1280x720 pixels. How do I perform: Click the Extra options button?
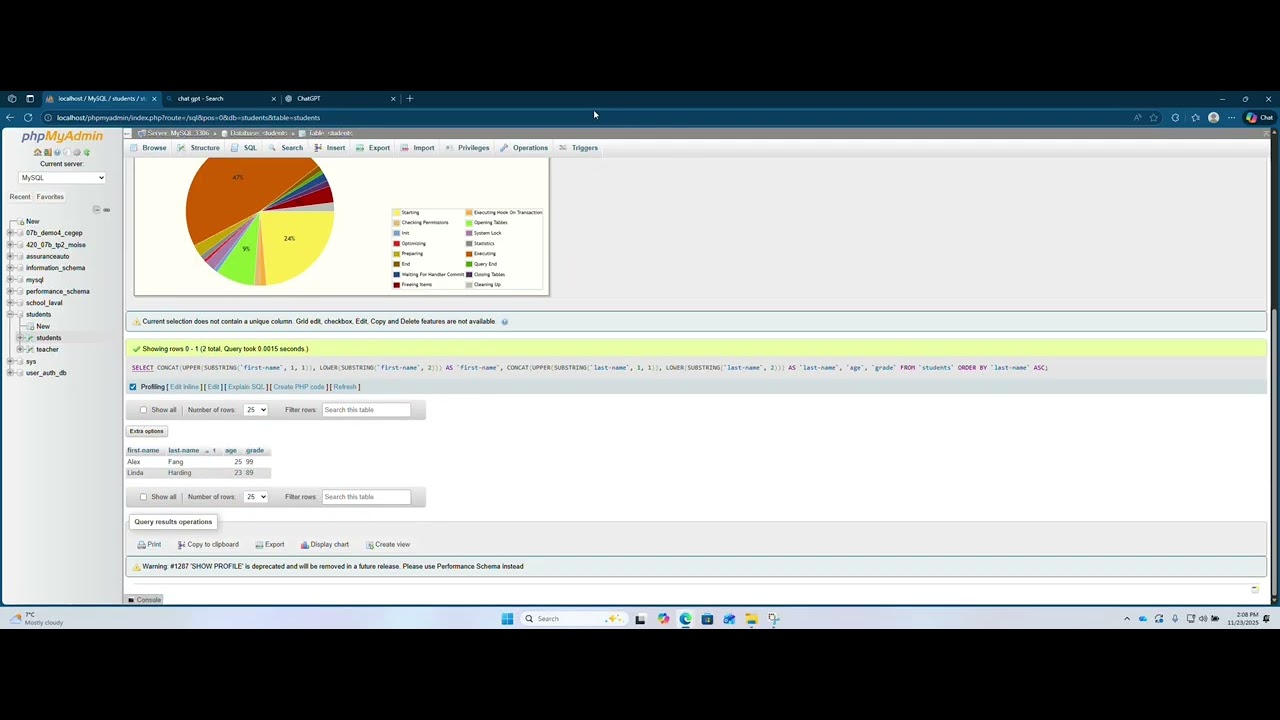pos(146,432)
